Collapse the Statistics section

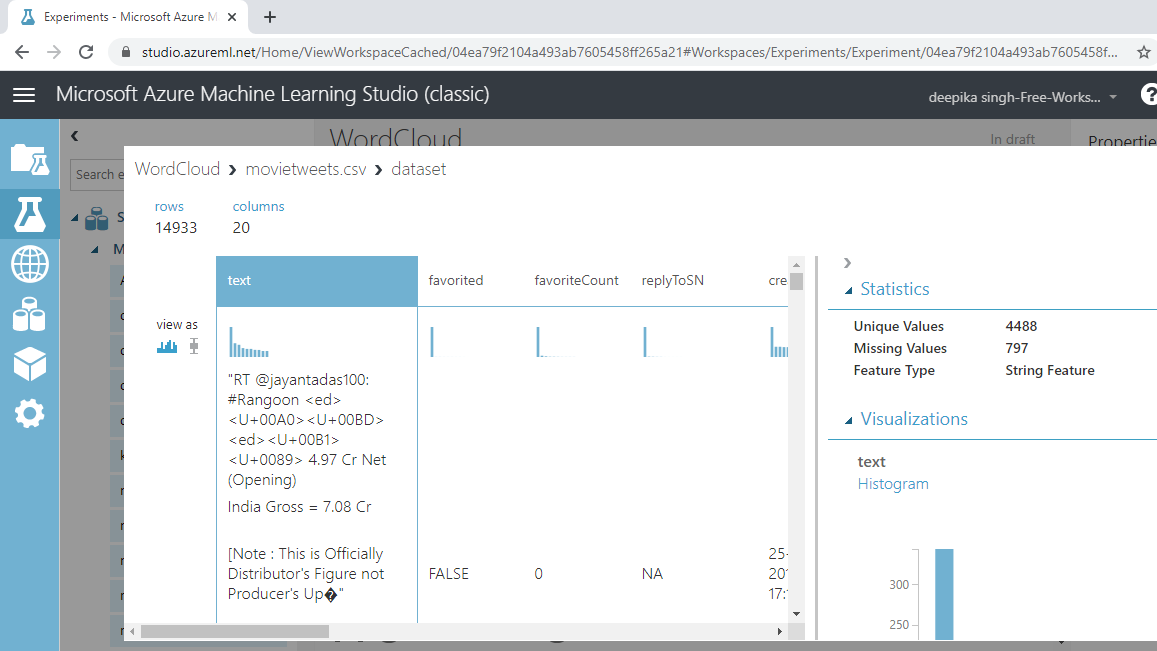coord(849,290)
